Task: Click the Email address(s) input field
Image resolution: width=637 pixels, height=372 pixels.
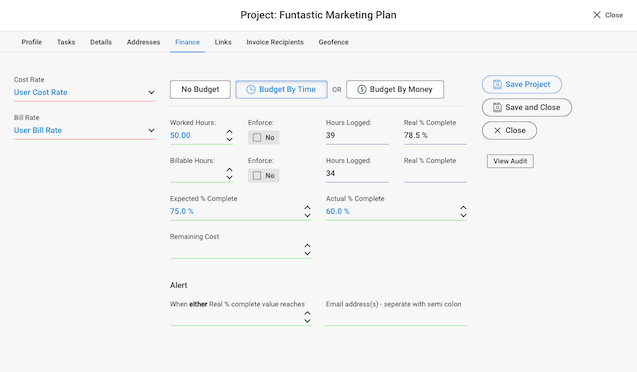Action: coord(396,317)
